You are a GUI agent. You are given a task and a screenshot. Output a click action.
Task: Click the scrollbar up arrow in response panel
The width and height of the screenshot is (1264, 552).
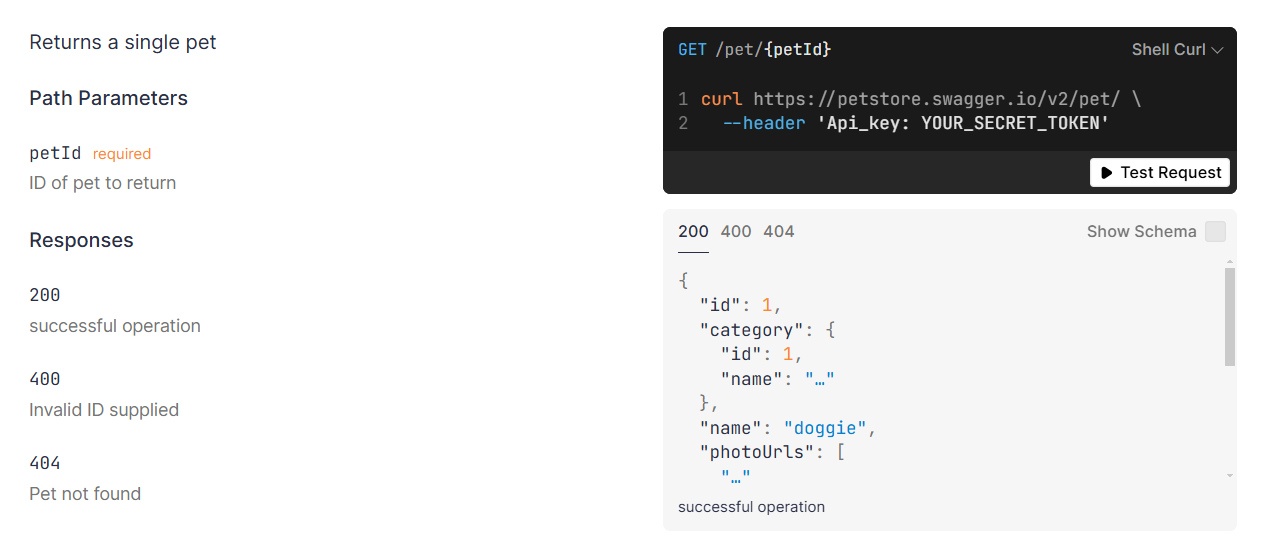click(x=1230, y=263)
